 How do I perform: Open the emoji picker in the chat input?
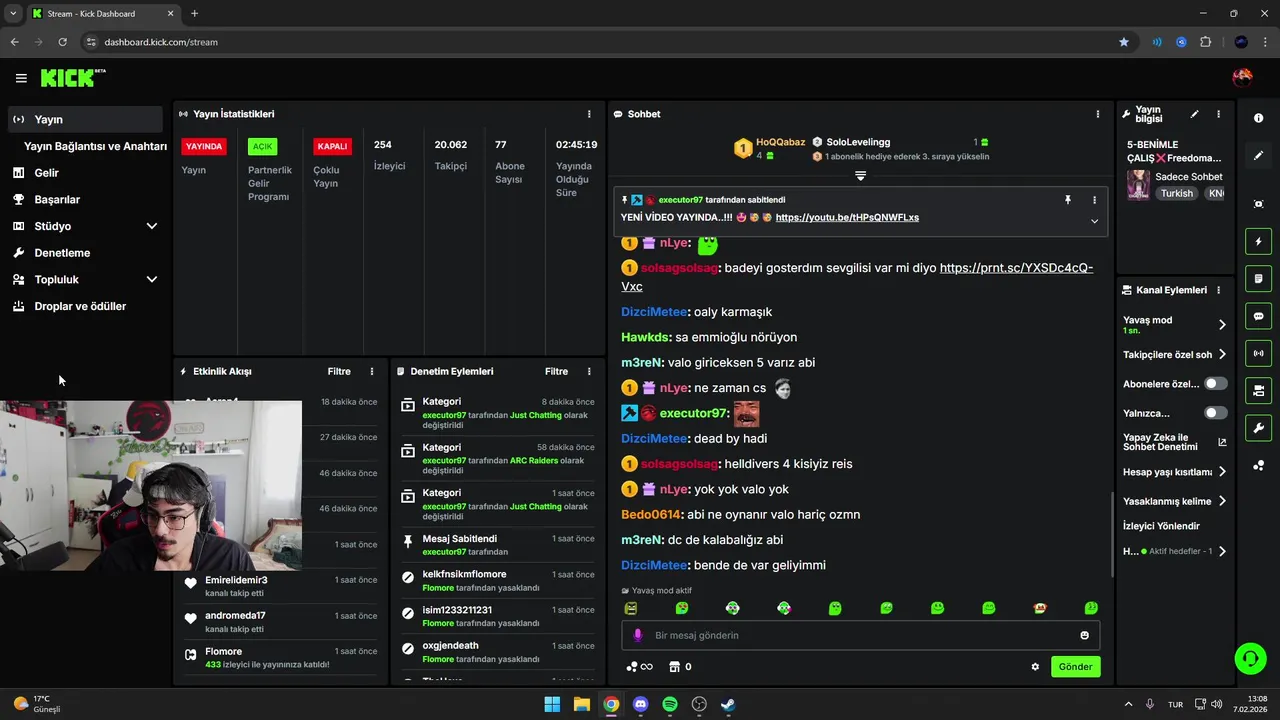[1084, 635]
